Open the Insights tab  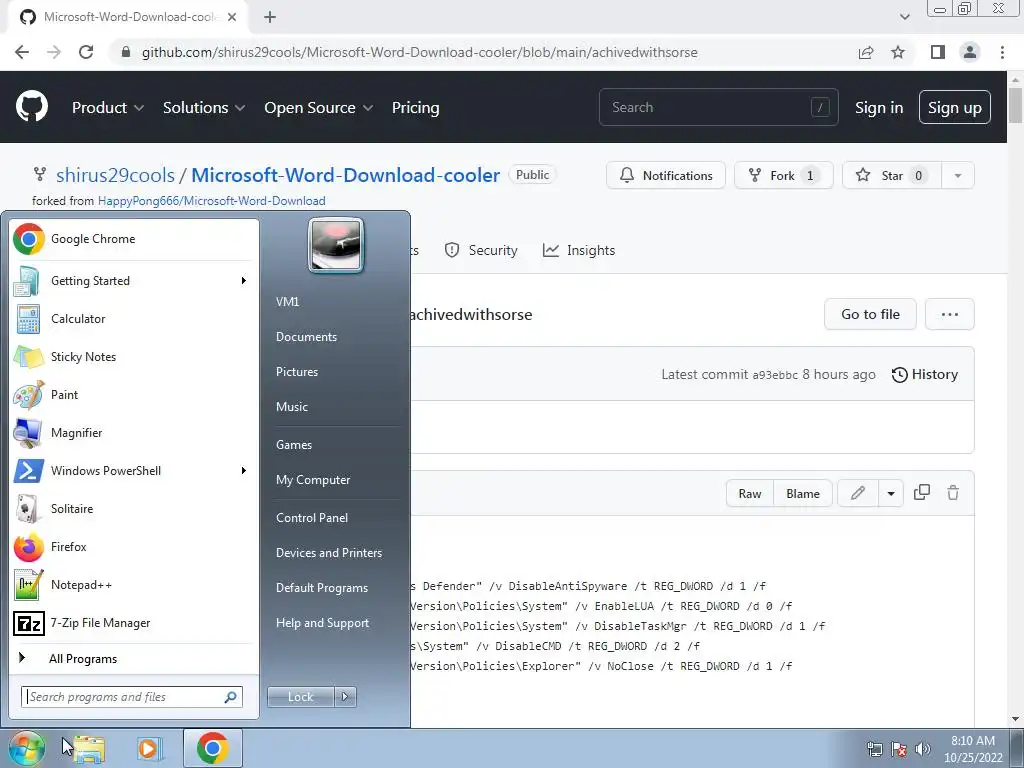tap(579, 250)
